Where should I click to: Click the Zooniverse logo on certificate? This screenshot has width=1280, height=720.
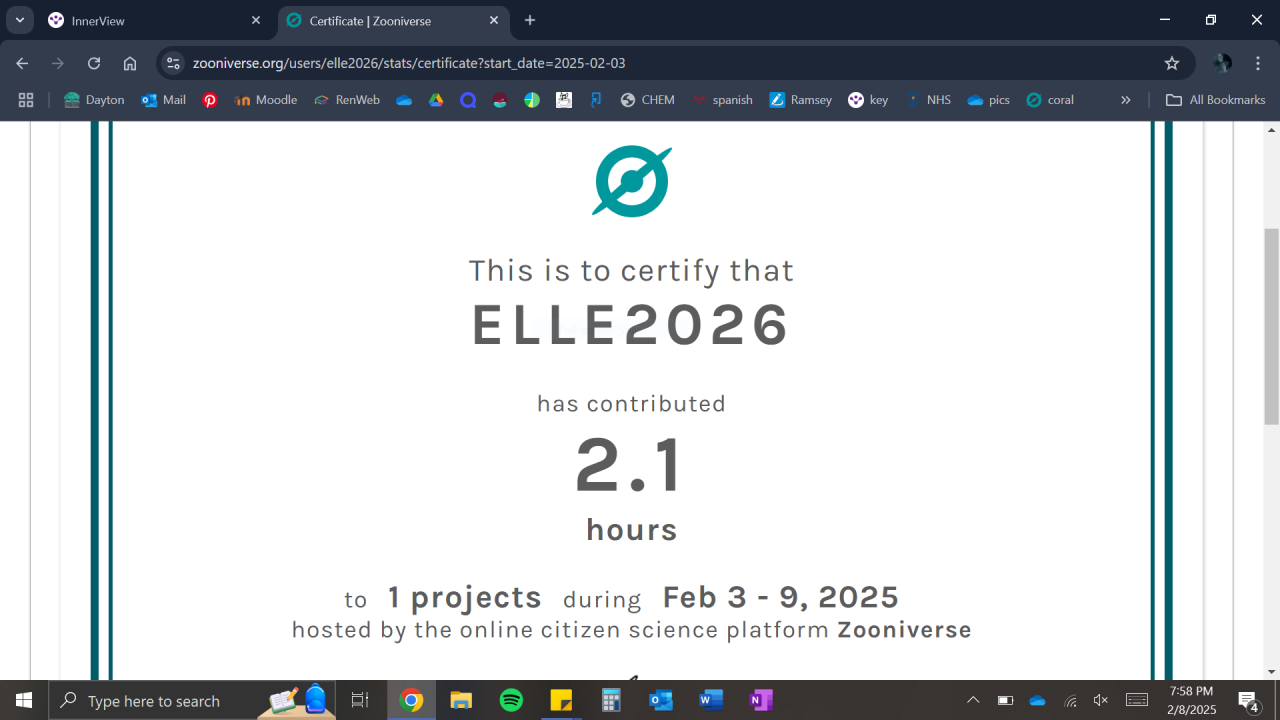tap(632, 181)
